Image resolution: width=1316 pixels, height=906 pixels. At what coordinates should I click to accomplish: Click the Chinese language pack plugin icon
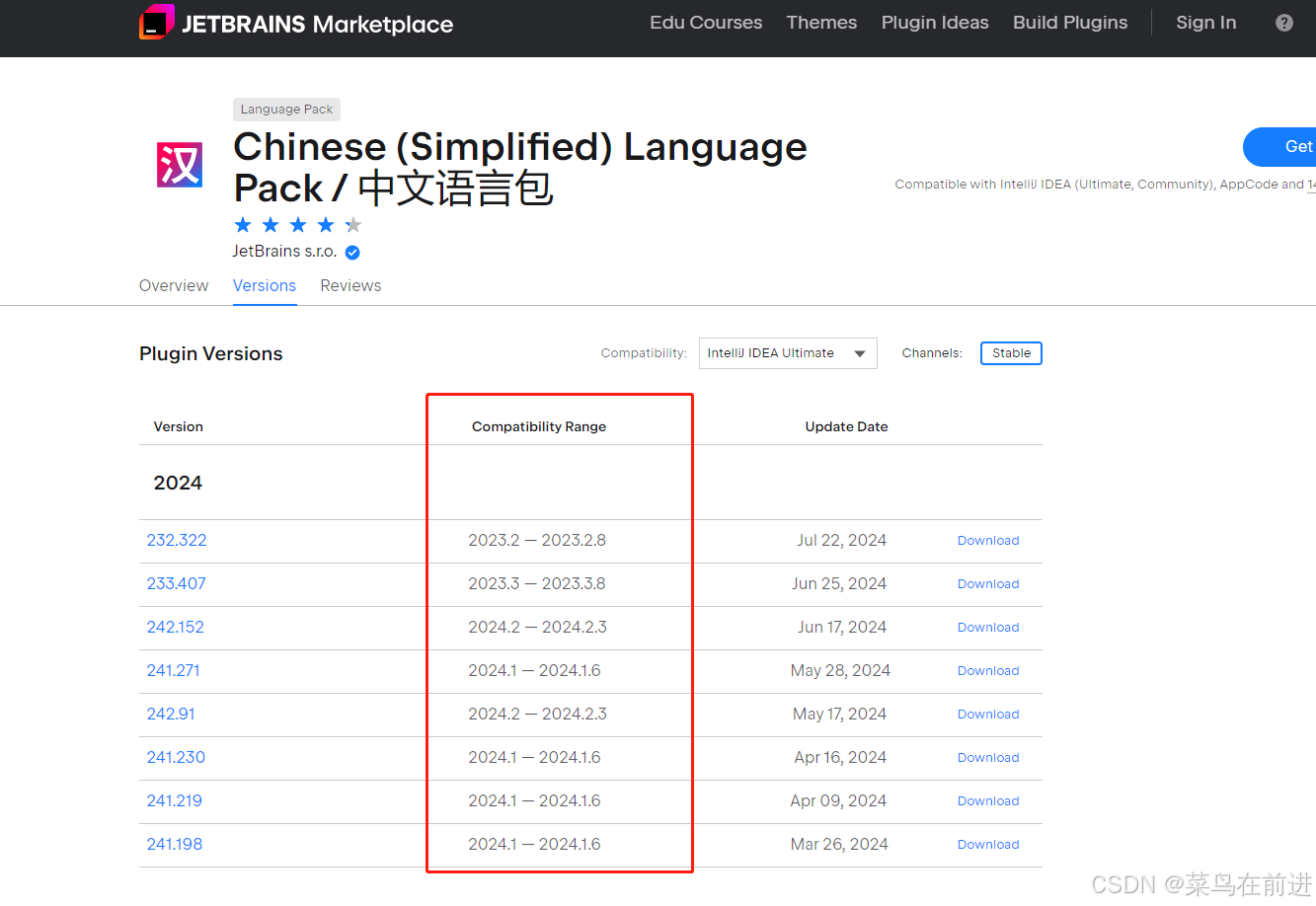(180, 165)
